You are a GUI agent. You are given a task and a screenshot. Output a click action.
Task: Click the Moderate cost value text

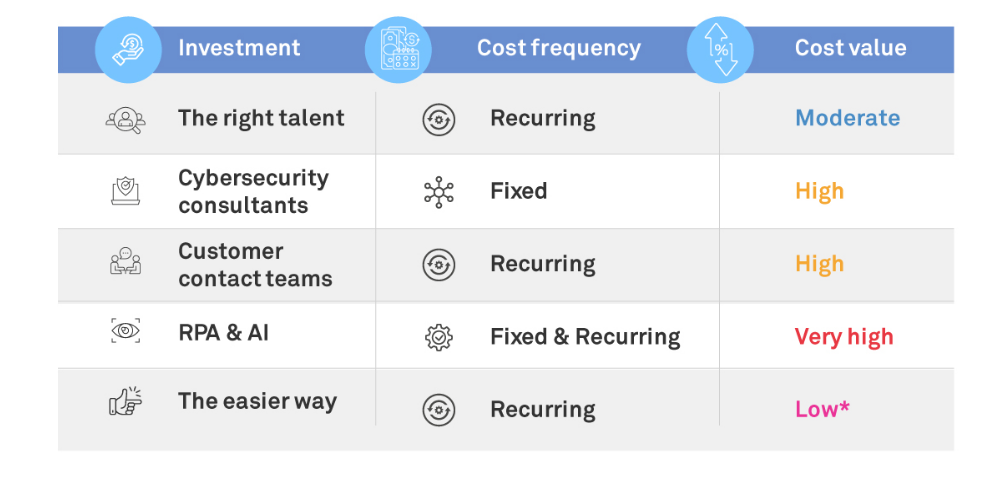point(847,118)
